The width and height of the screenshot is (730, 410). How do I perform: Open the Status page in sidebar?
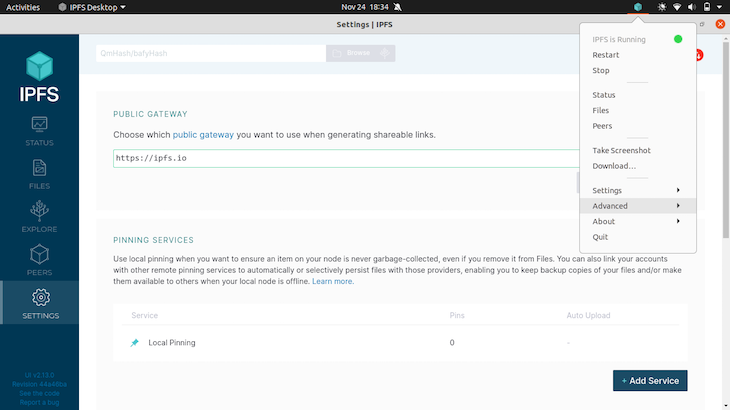pos(39,131)
